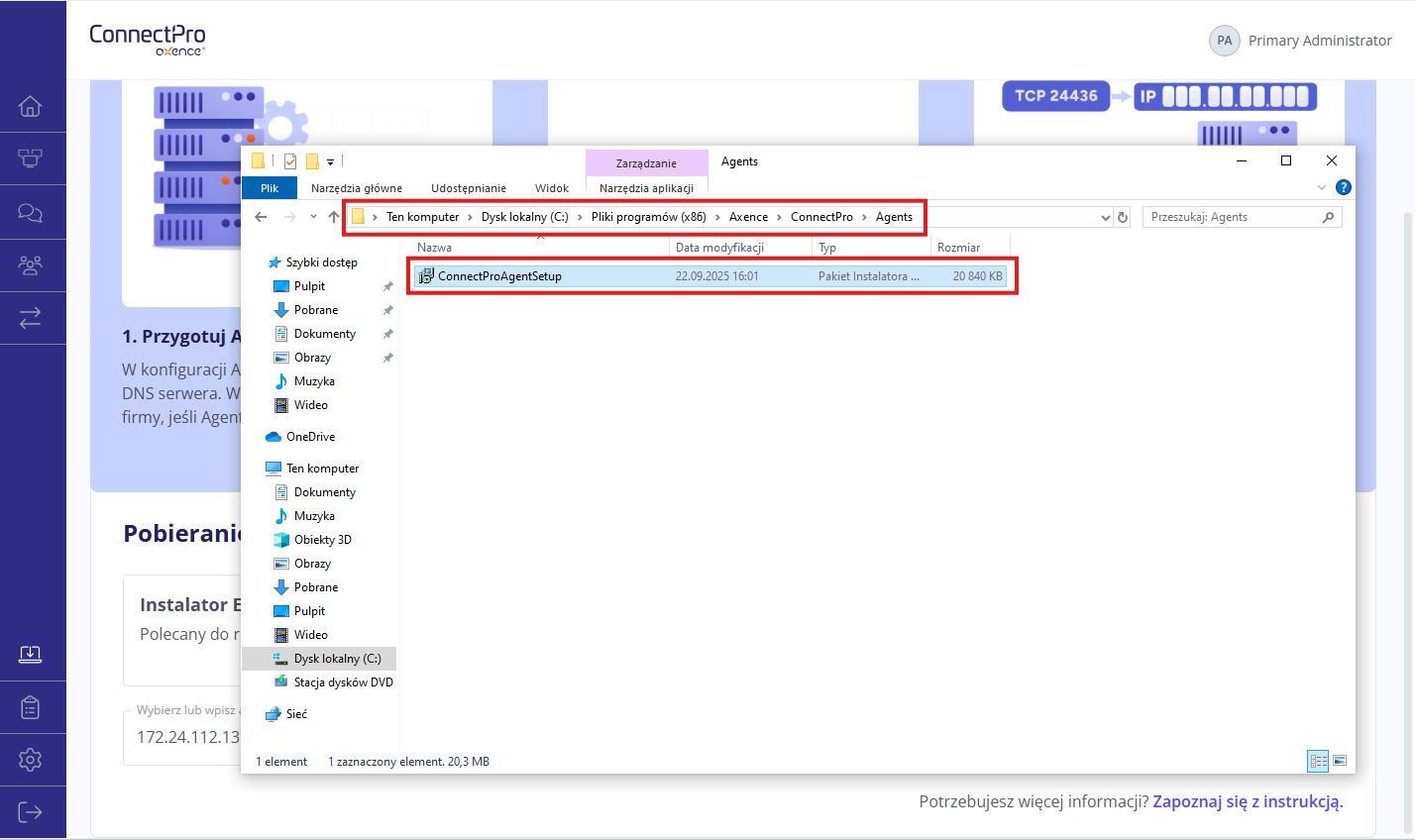Open the Widok ribbon tab
Screen dimensions: 1415x840
[551, 188]
